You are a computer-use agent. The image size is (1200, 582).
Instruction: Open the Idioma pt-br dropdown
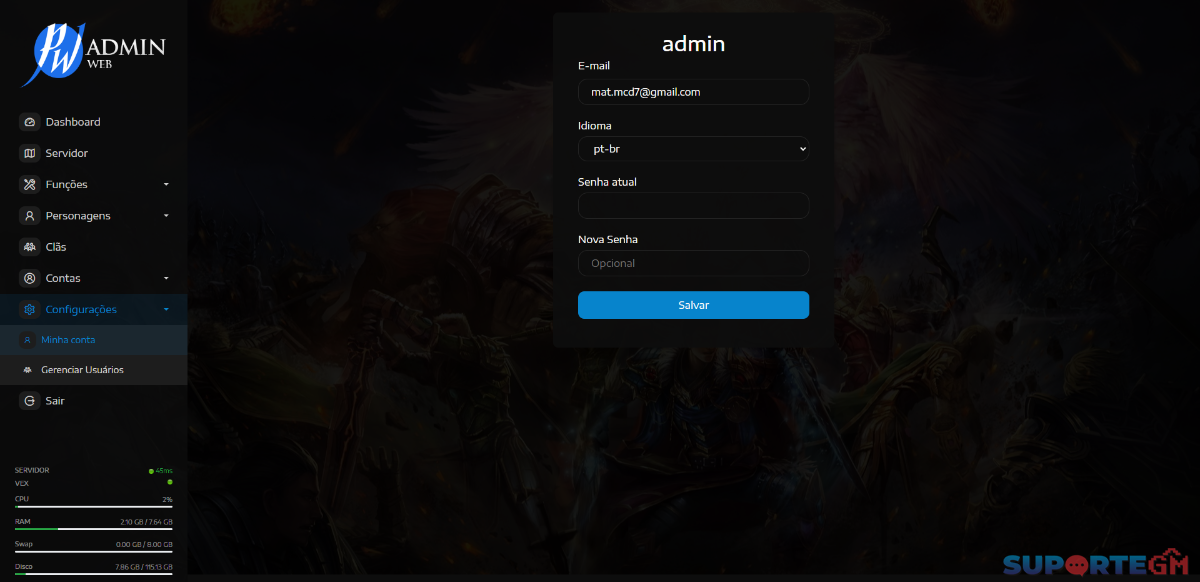693,149
